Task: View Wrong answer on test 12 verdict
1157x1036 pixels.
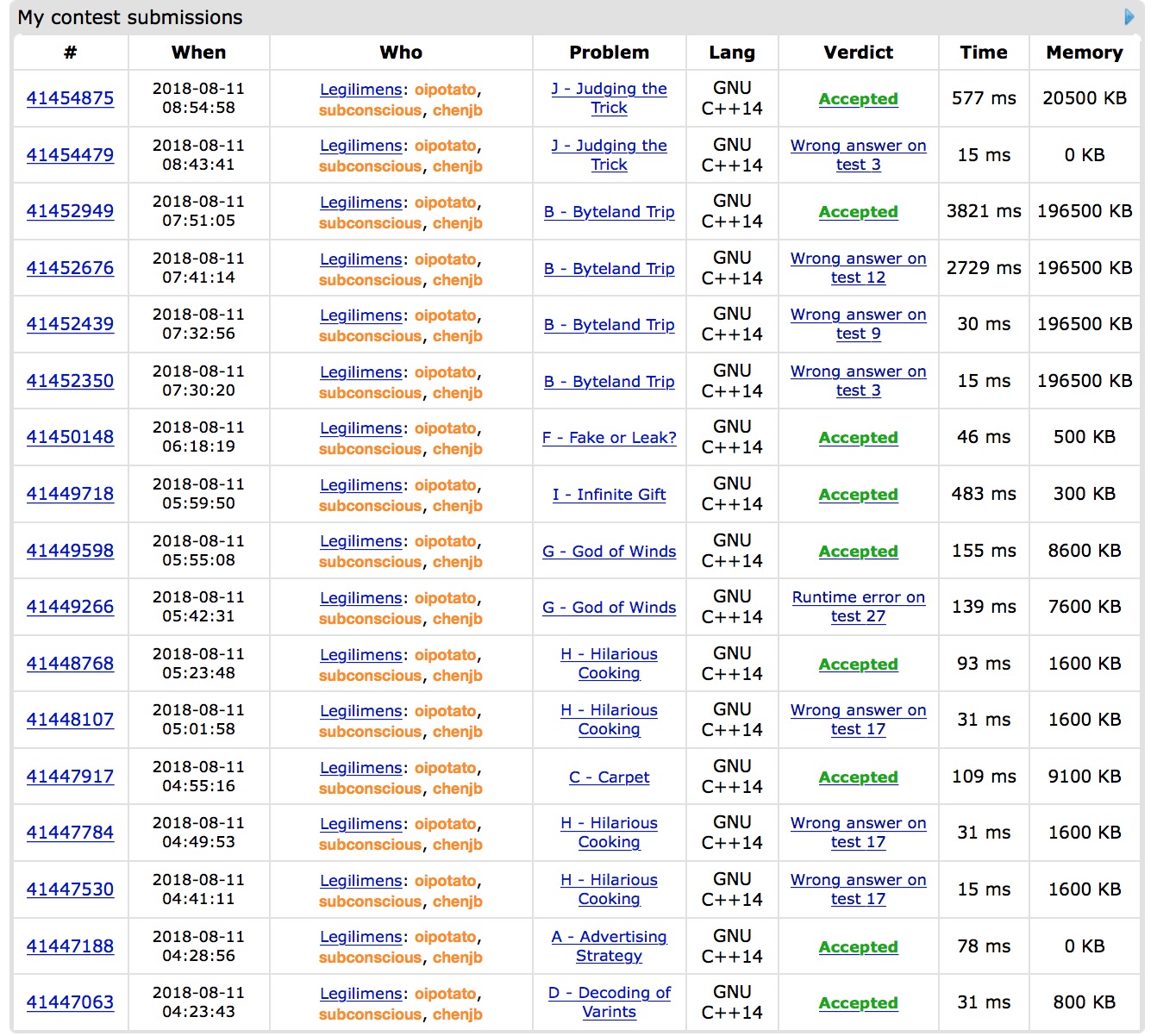Action: [x=858, y=268]
